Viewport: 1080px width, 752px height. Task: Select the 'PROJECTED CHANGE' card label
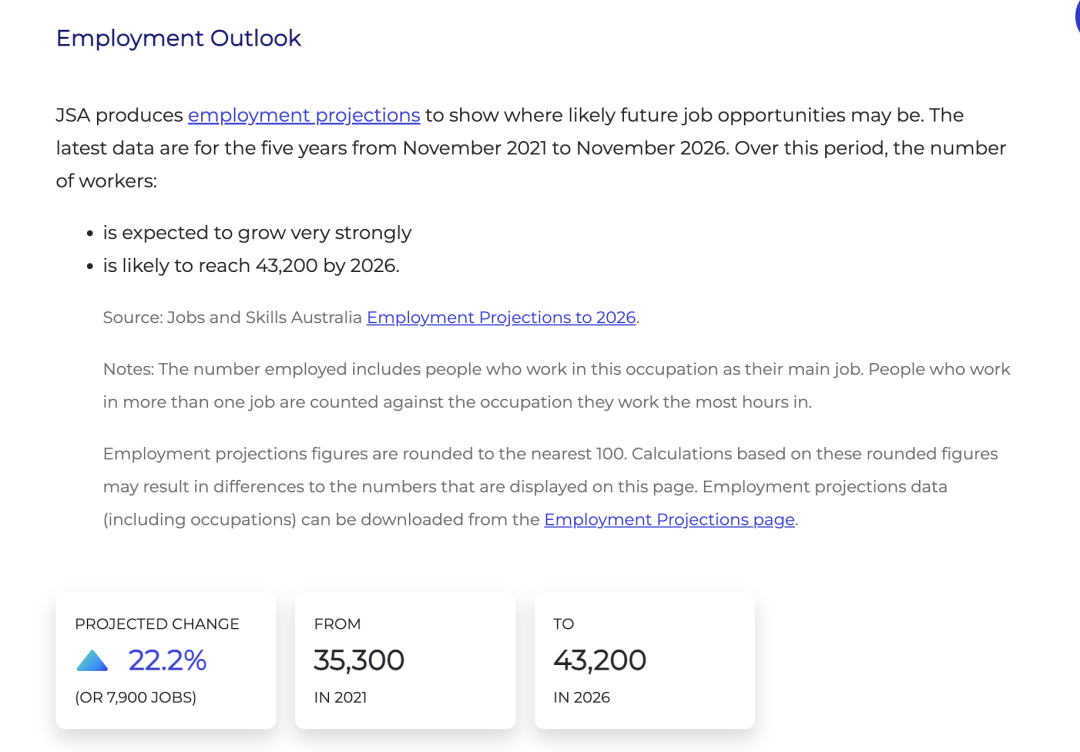click(x=157, y=624)
